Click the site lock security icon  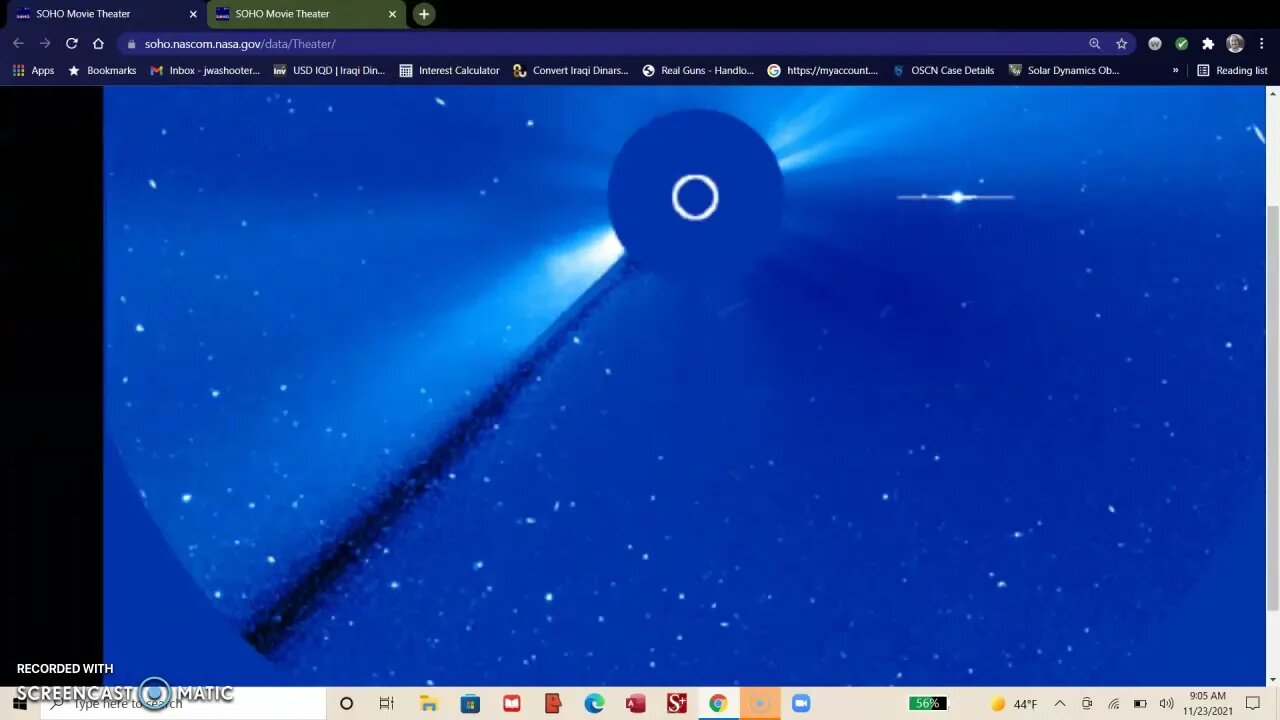131,44
